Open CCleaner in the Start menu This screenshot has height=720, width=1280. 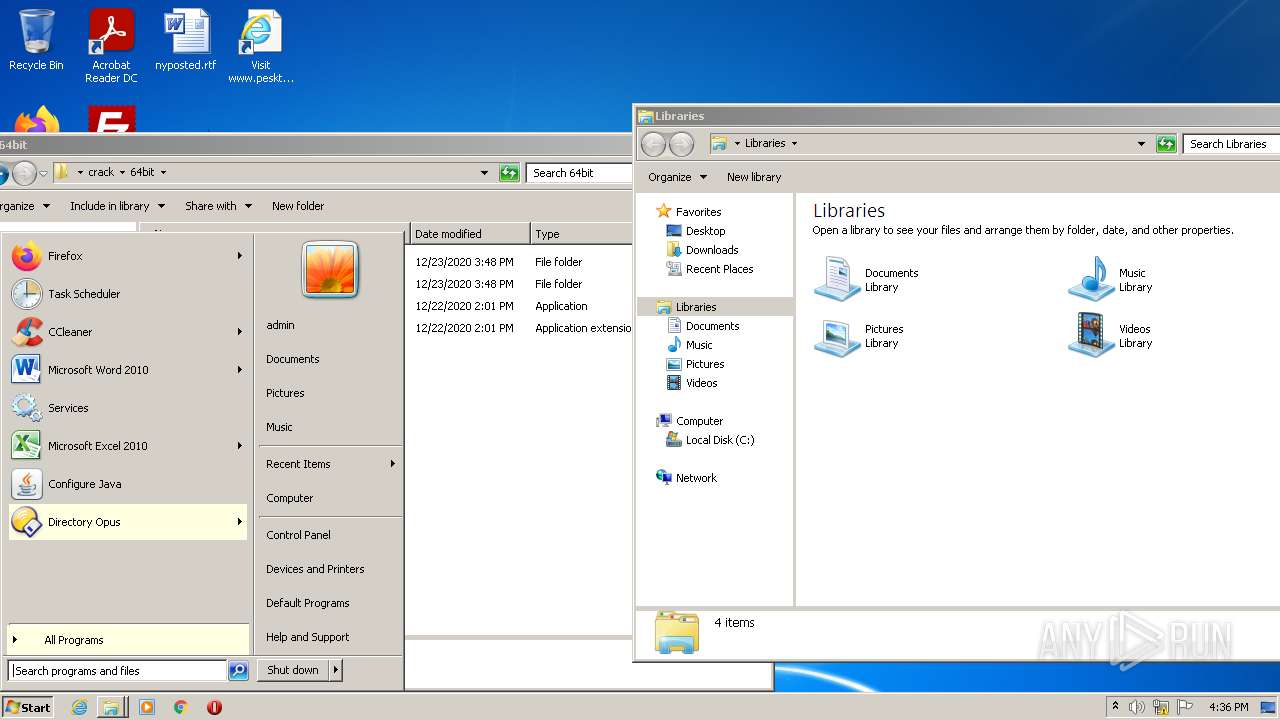[x=127, y=332]
